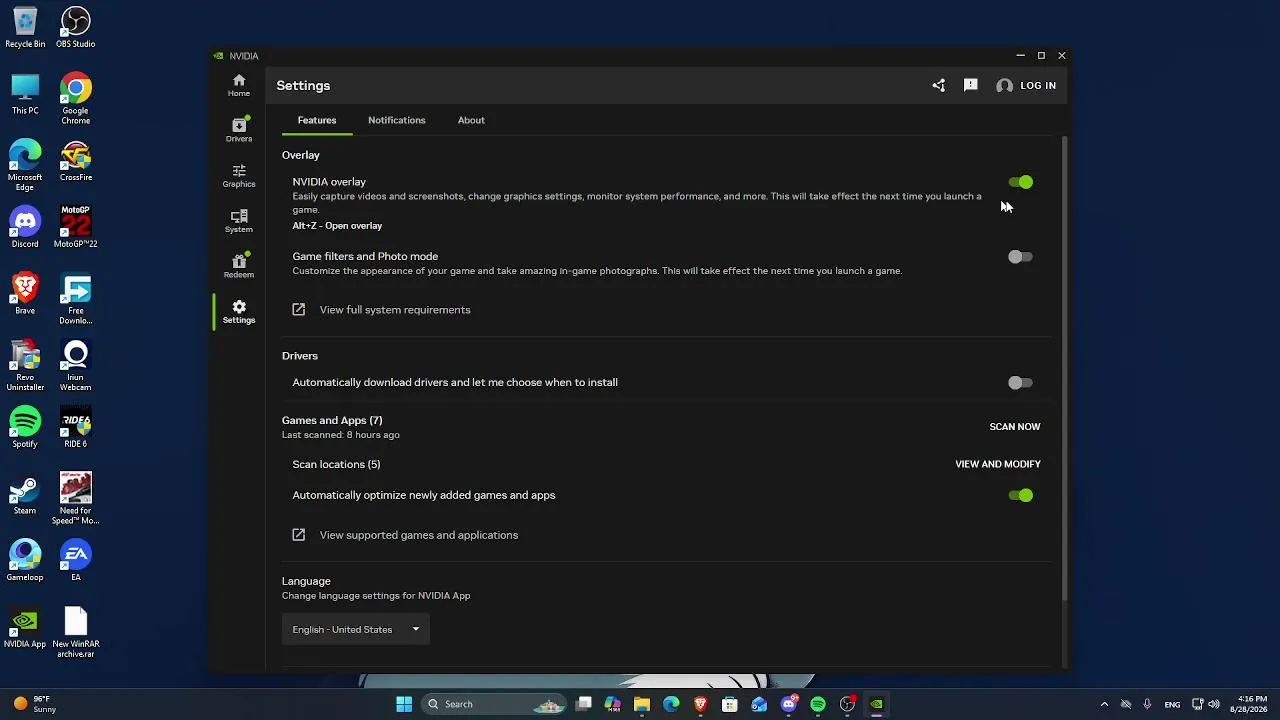Click the 'Games and Apps (7)' heading
The width and height of the screenshot is (1280, 720).
[x=332, y=421]
